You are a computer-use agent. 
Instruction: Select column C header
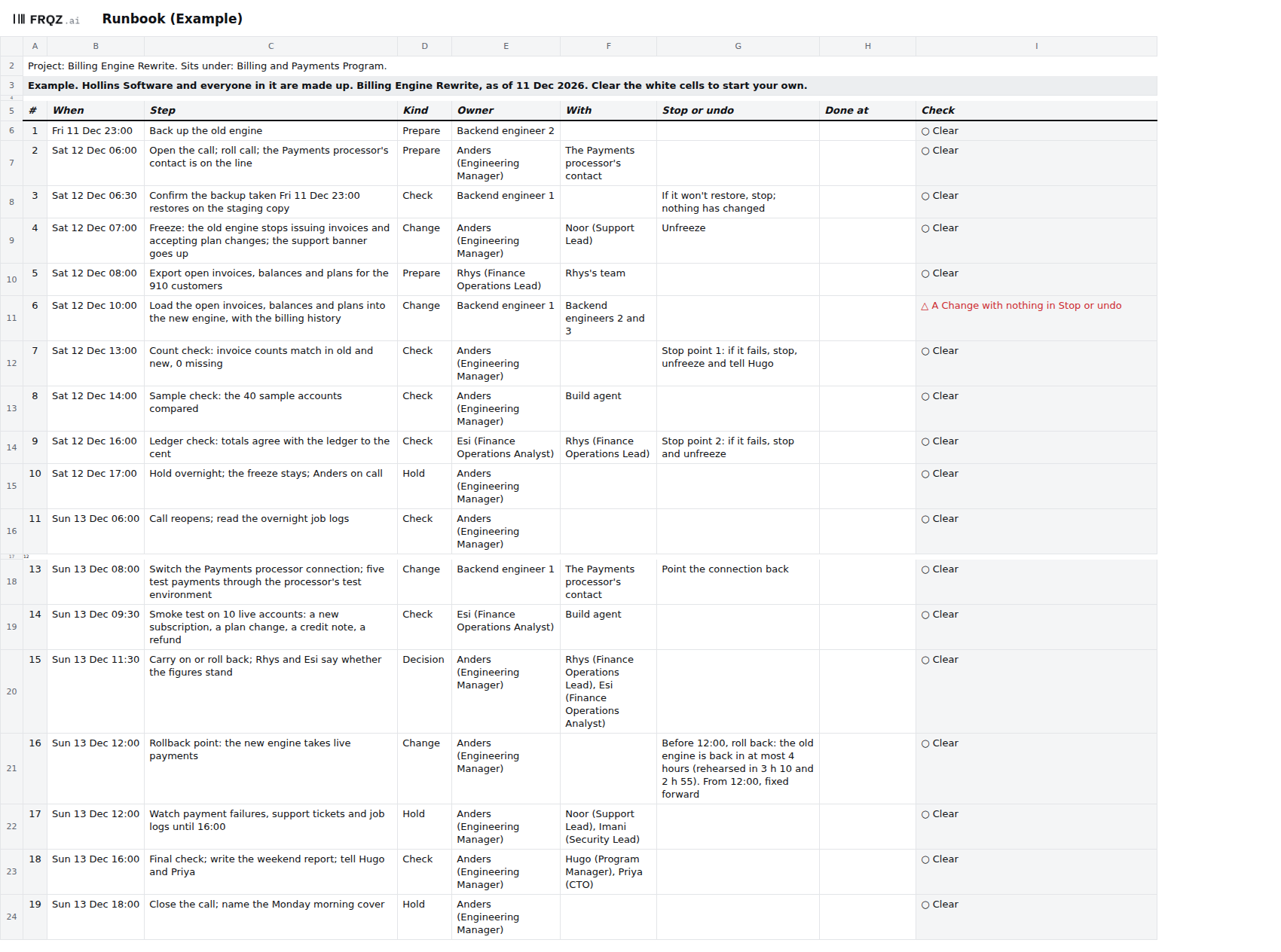tap(271, 46)
